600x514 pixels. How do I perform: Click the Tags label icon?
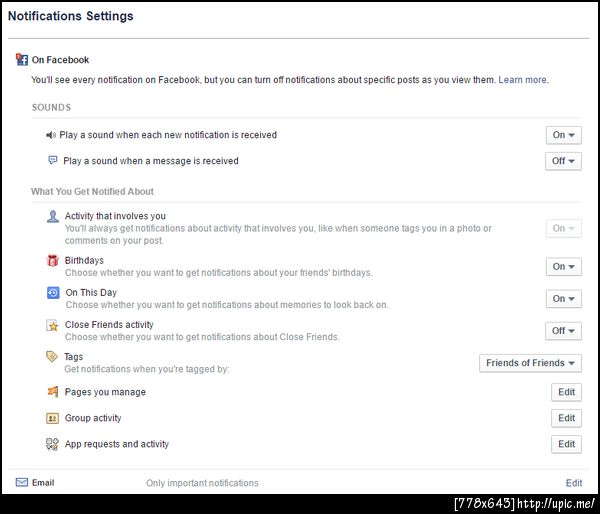(53, 357)
